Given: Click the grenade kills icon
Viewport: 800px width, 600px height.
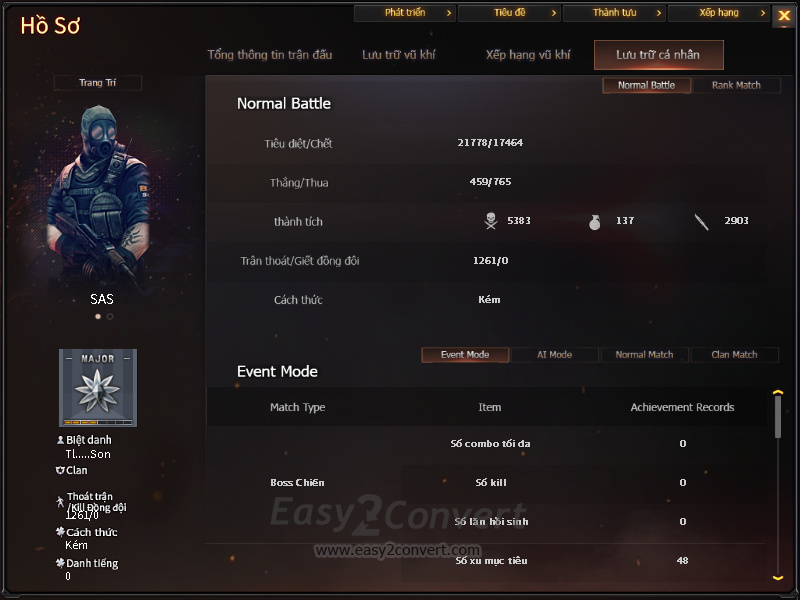Looking at the screenshot, I should [594, 222].
